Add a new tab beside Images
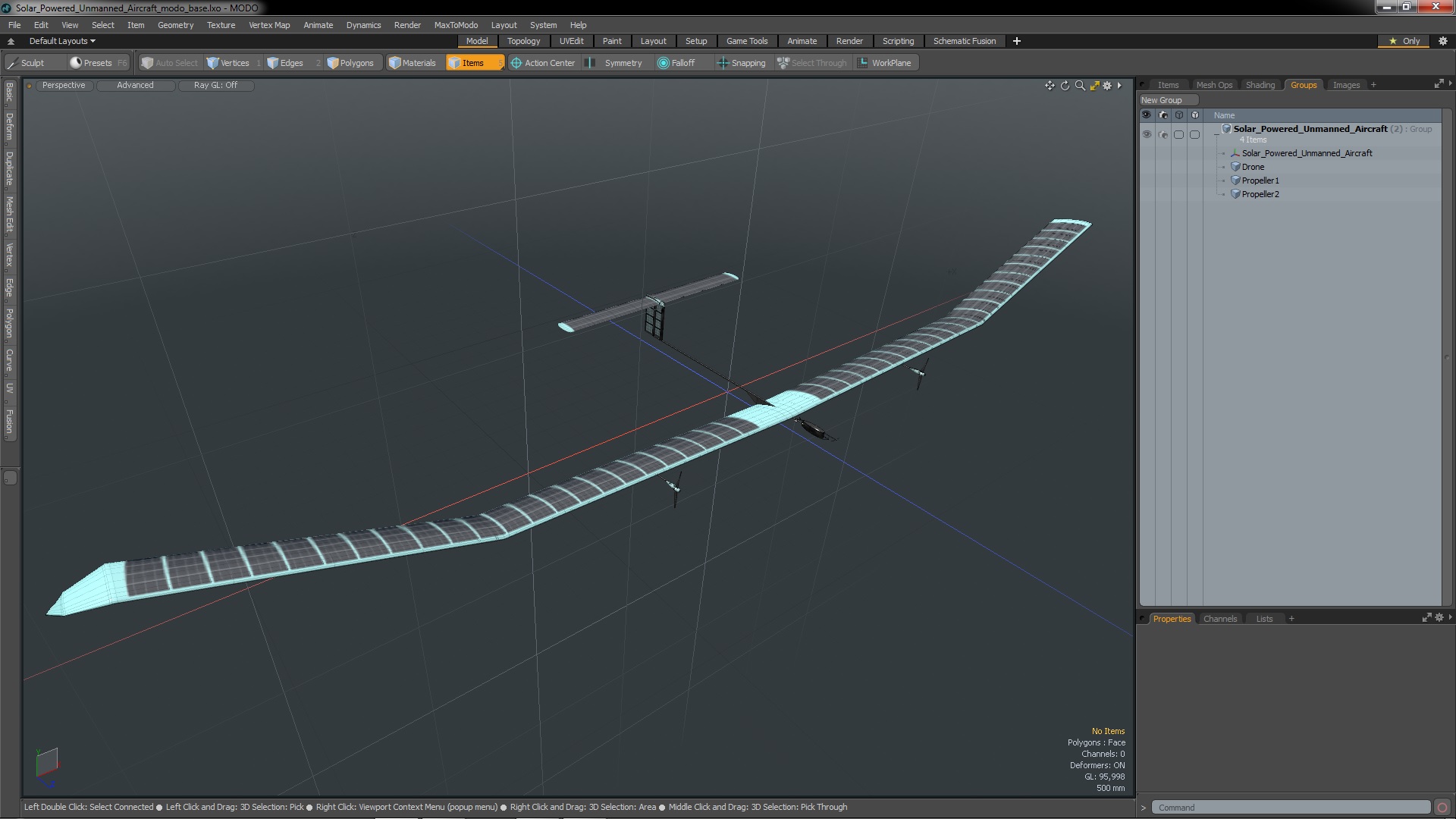This screenshot has width=1456, height=819. tap(1373, 85)
